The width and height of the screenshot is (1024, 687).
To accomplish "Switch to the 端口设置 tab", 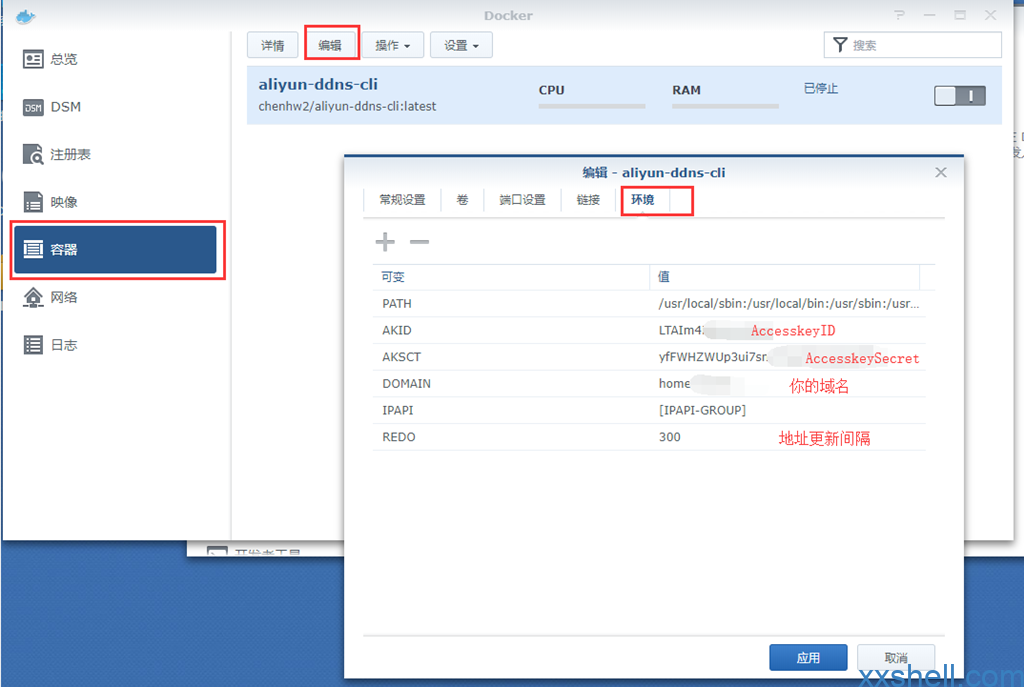I will point(522,200).
